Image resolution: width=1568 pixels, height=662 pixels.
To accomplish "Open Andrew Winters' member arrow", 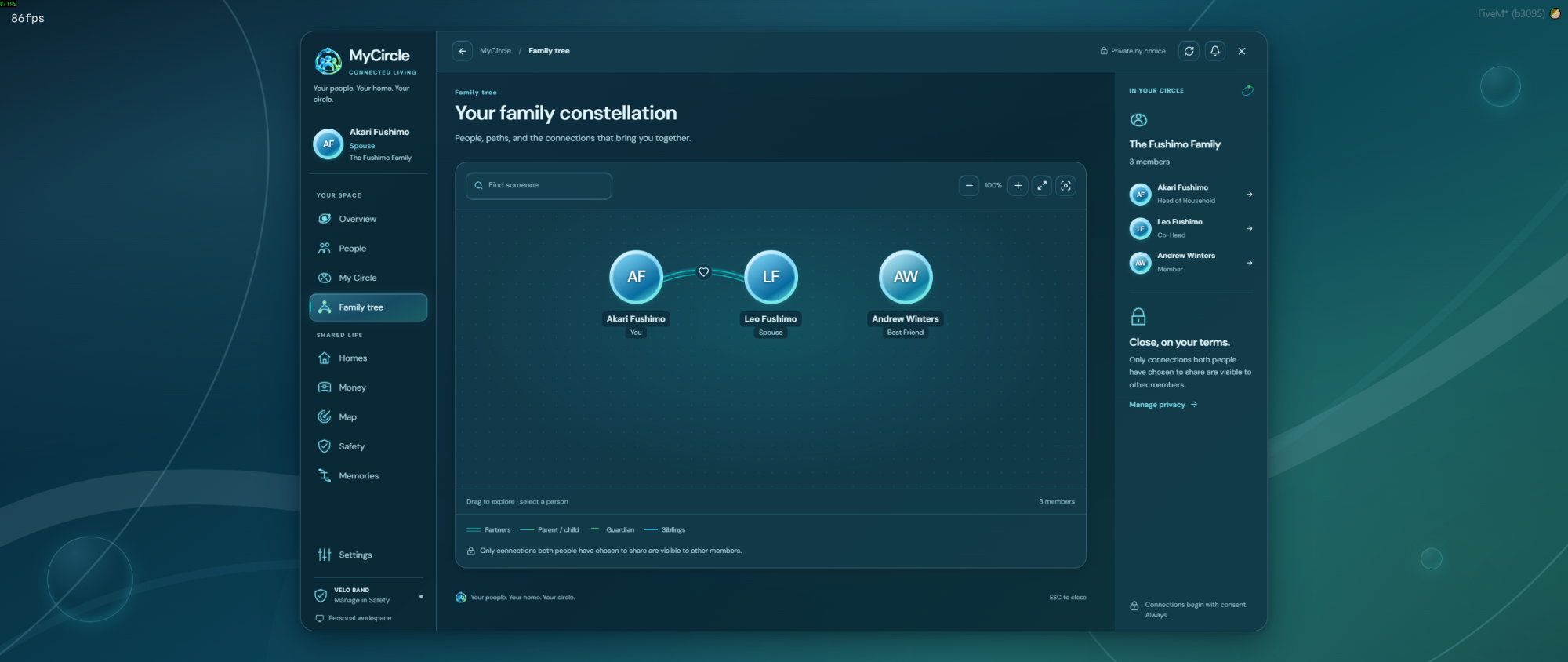I will (1249, 264).
